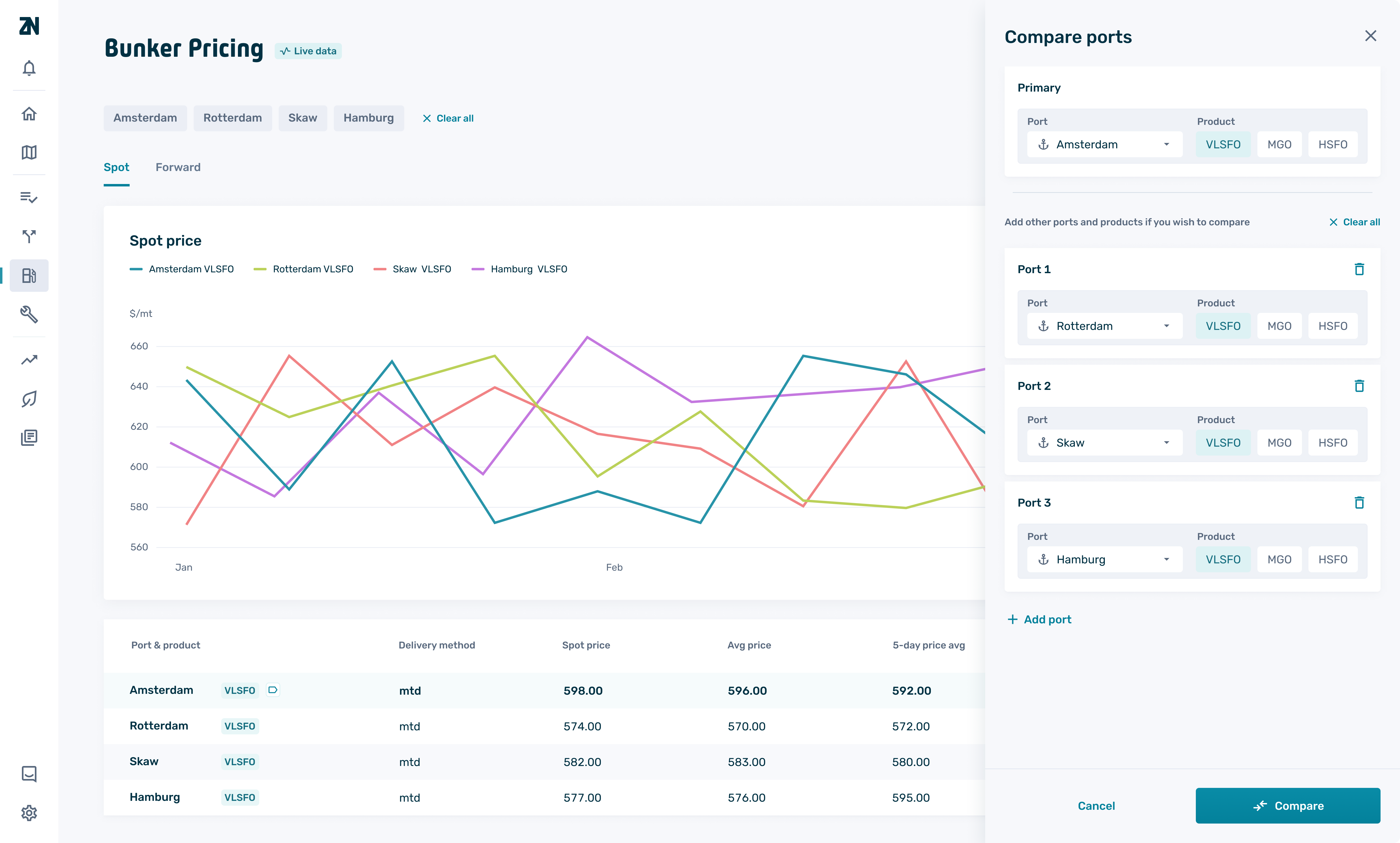The height and width of the screenshot is (843, 1400).
Task: Open the leaf sustainability sidebar icon
Action: coord(29,399)
